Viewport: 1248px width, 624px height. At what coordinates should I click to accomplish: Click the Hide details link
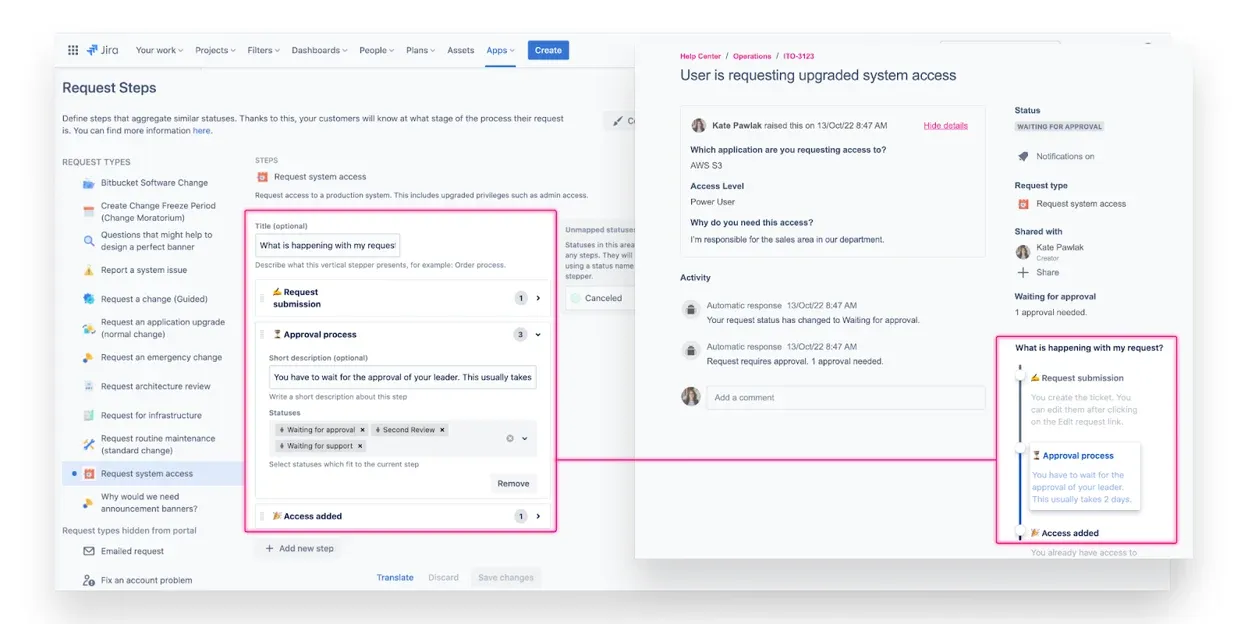click(x=944, y=125)
